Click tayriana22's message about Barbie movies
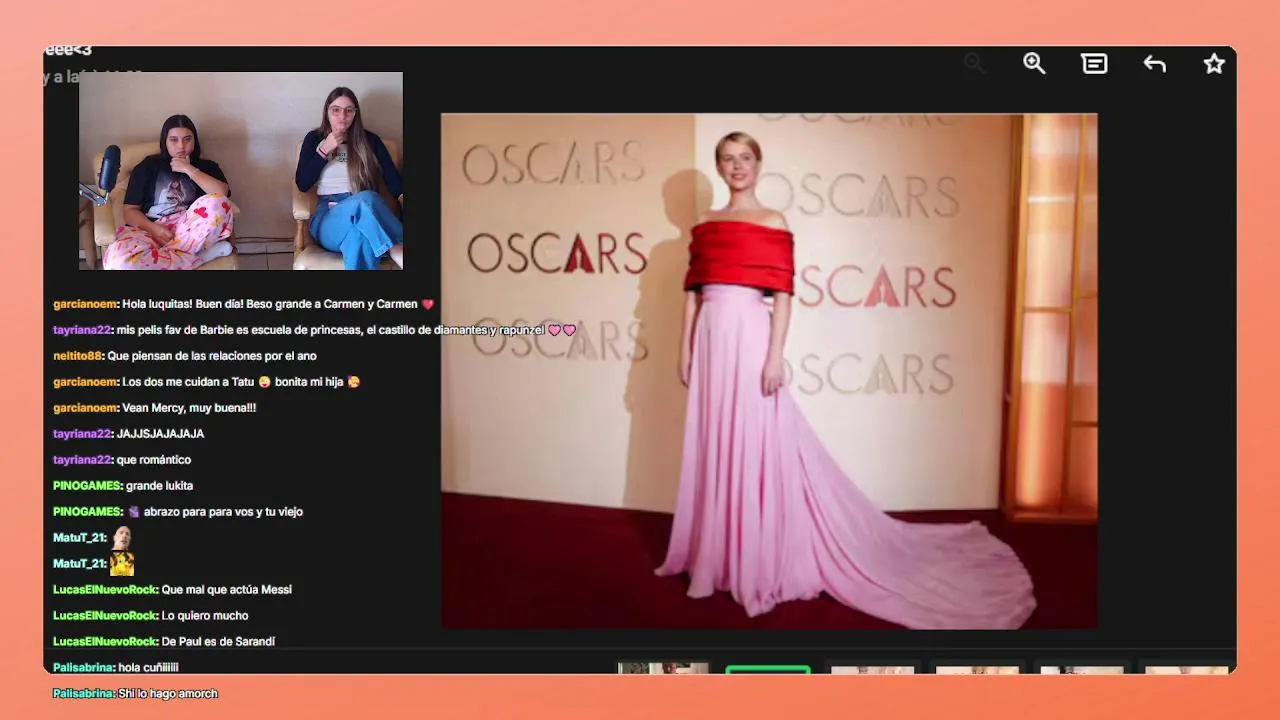The height and width of the screenshot is (720, 1280). 314,330
